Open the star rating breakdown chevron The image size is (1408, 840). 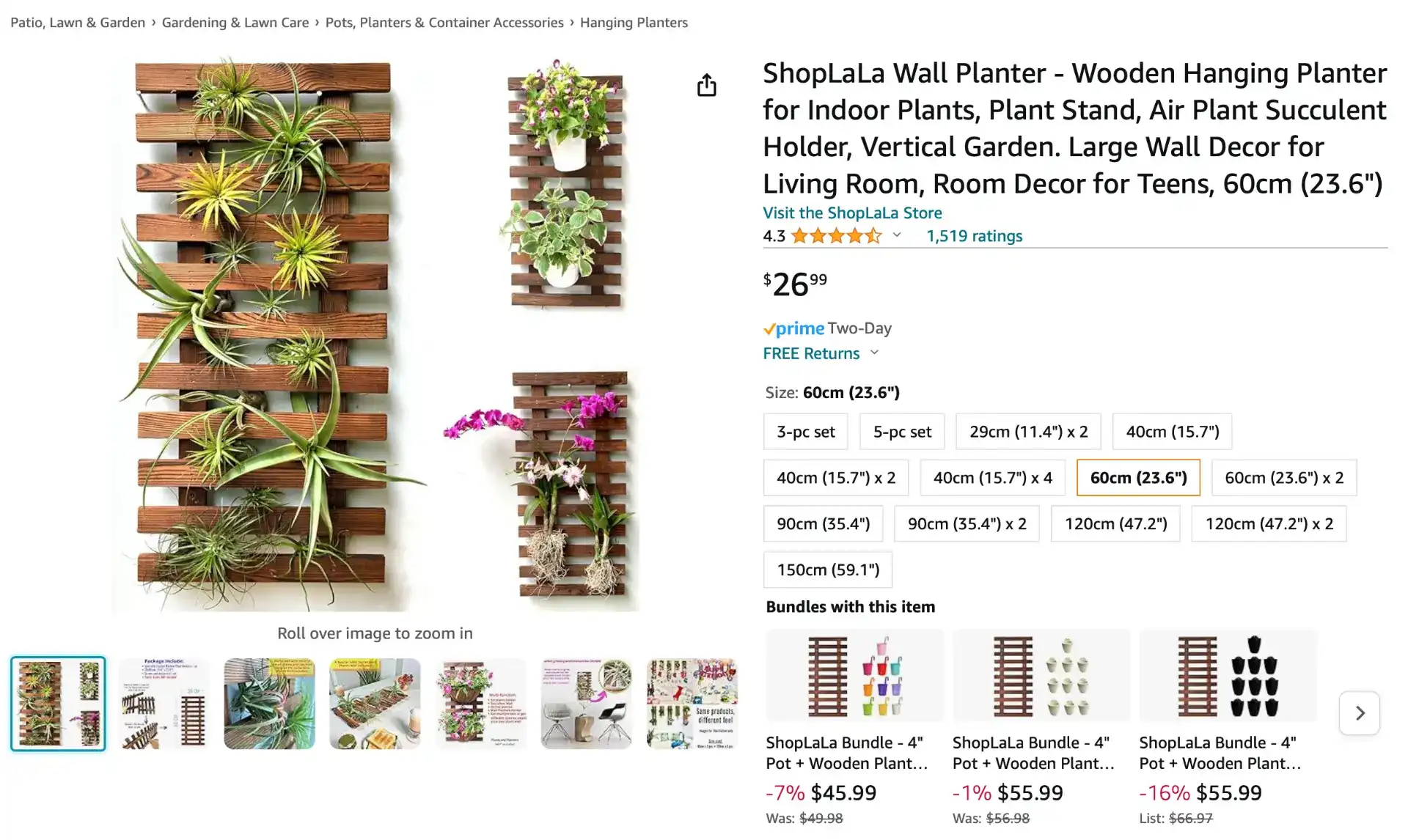click(x=896, y=235)
